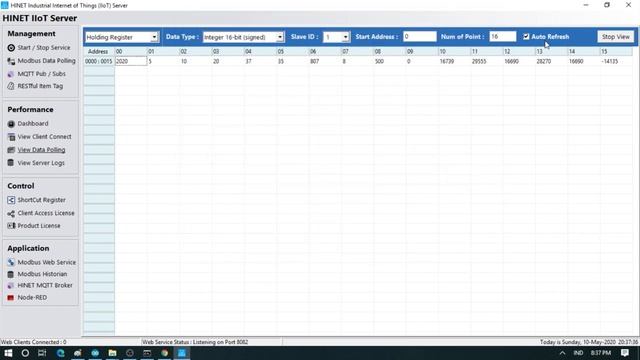Click the Node-RED icon

[x=11, y=298]
